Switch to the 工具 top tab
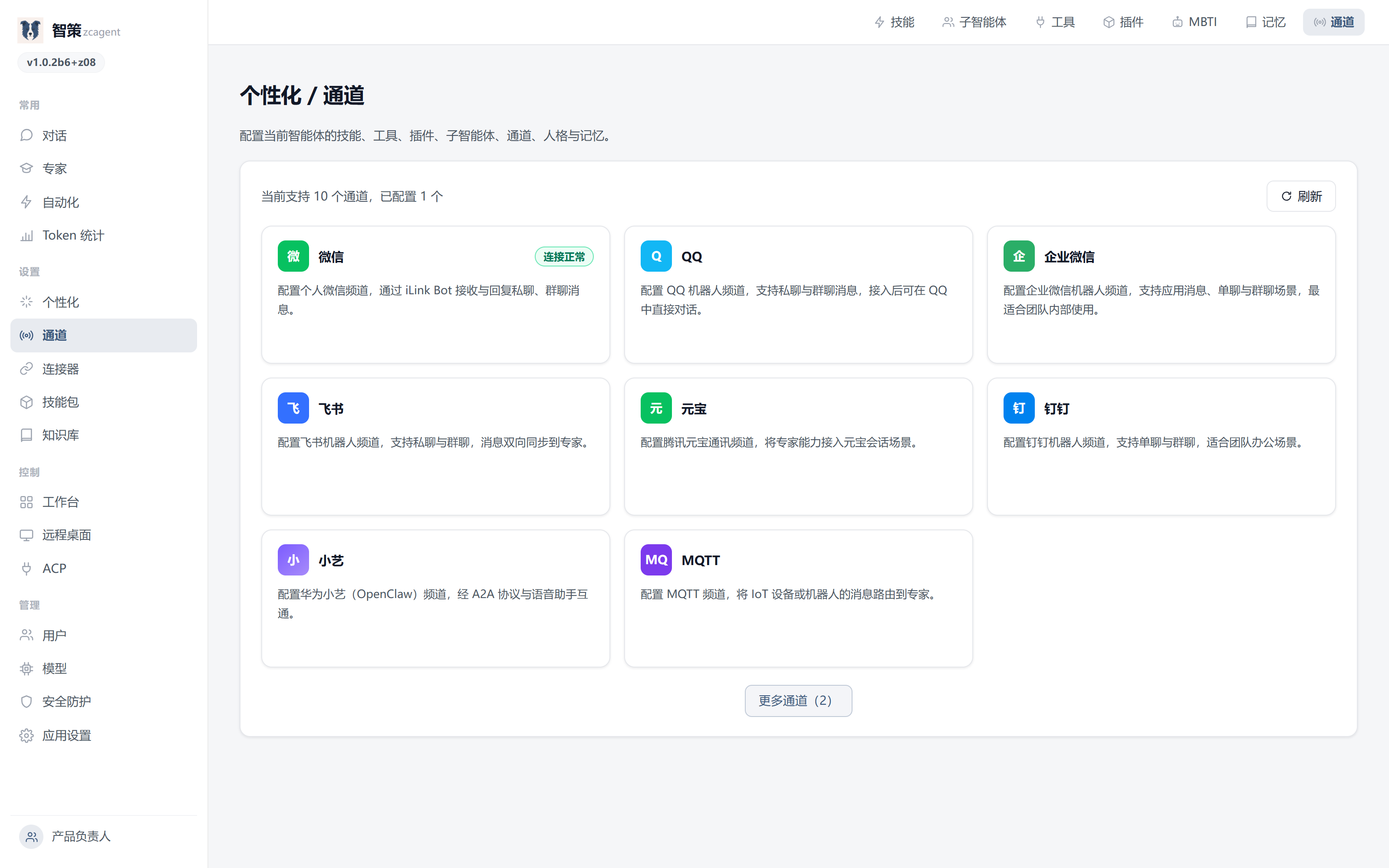The width and height of the screenshot is (1389, 868). [x=1055, y=22]
